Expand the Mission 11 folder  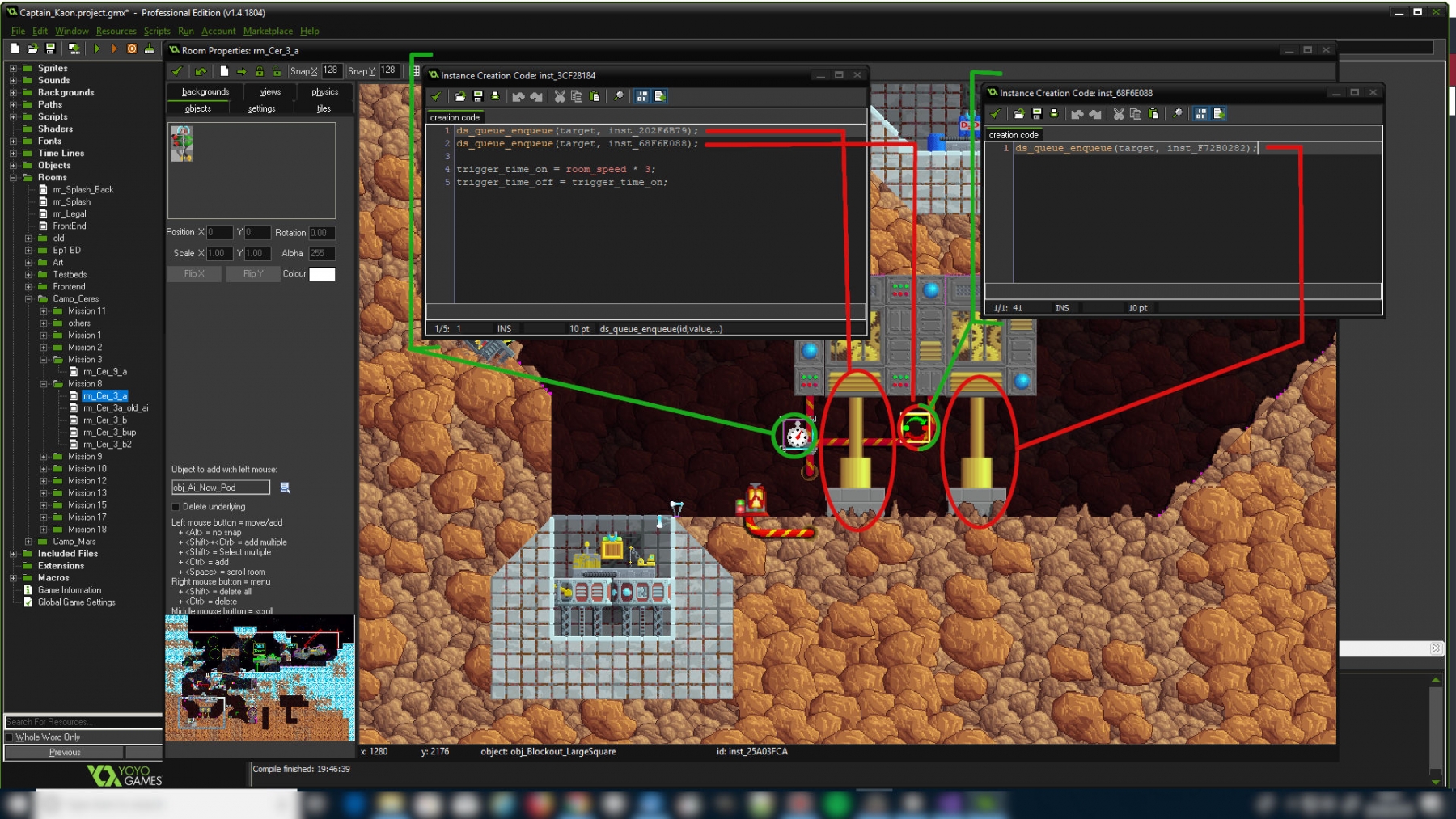[44, 311]
